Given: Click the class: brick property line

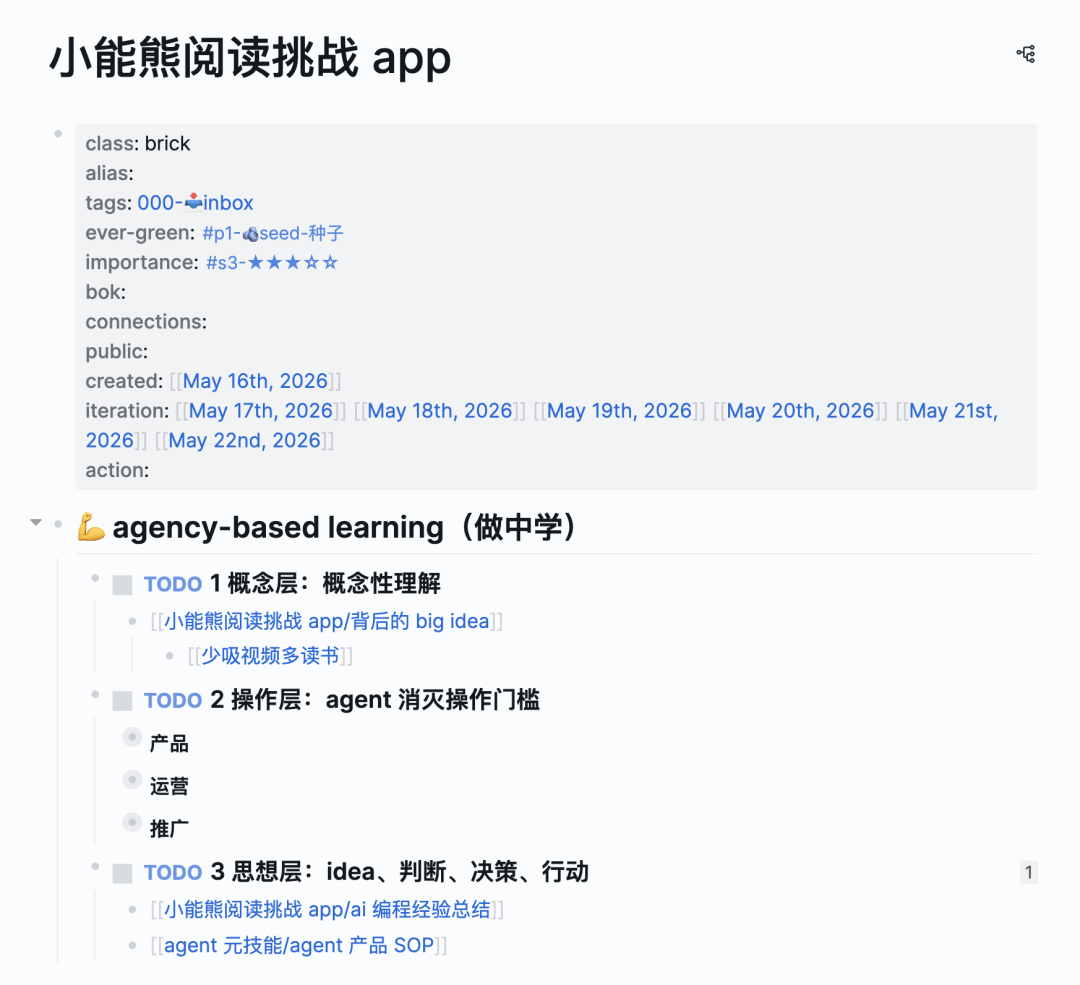Looking at the screenshot, I should pyautogui.click(x=138, y=143).
